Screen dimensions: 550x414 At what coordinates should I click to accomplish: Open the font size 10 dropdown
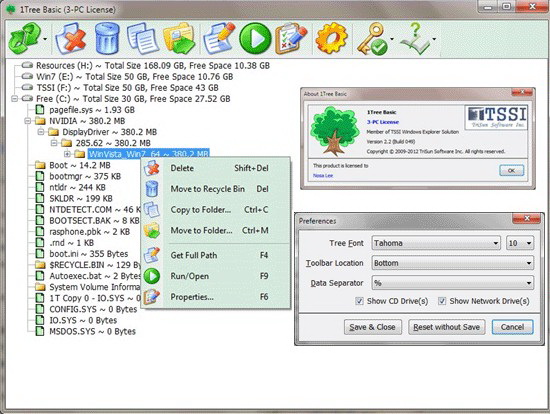pyautogui.click(x=520, y=243)
